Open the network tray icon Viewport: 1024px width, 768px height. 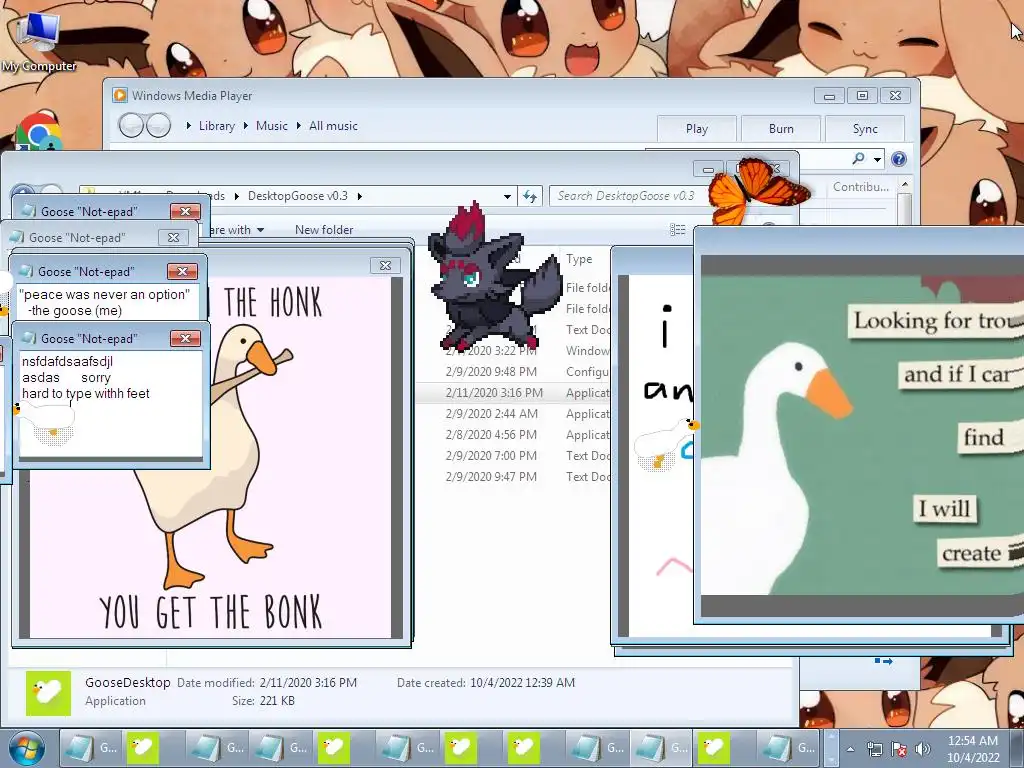[x=874, y=749]
